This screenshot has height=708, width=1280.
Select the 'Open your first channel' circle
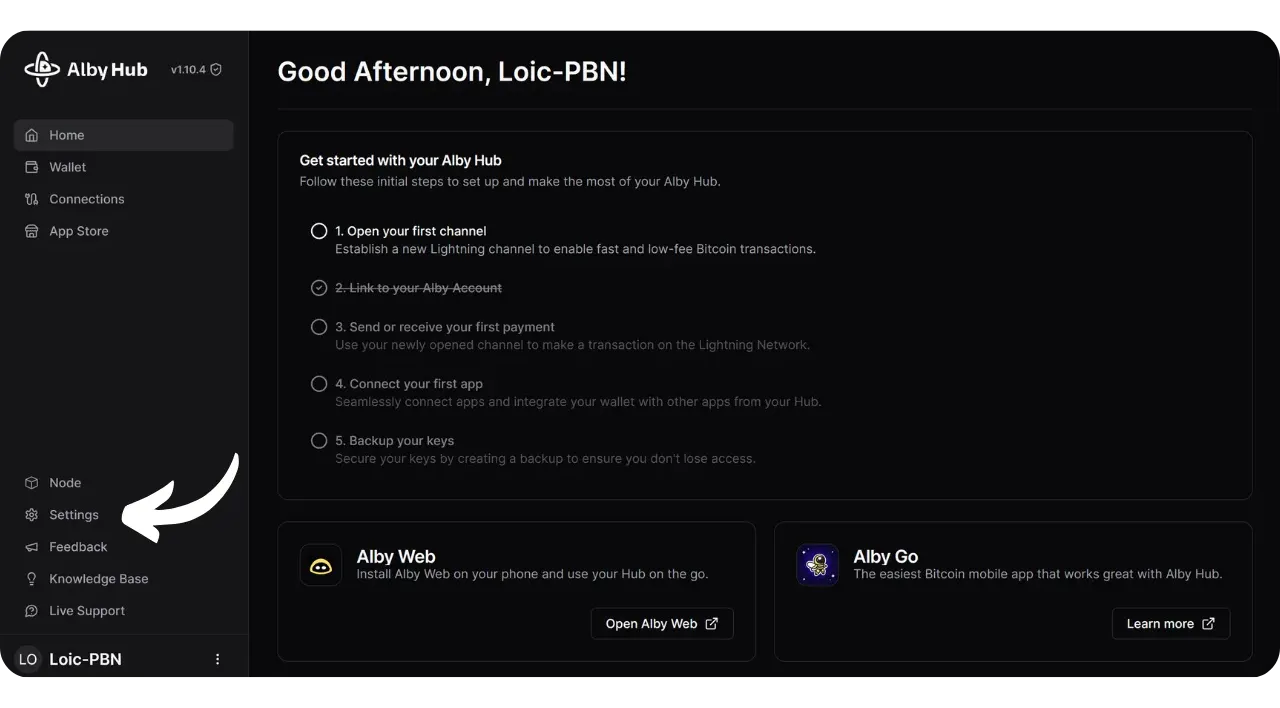pyautogui.click(x=319, y=231)
